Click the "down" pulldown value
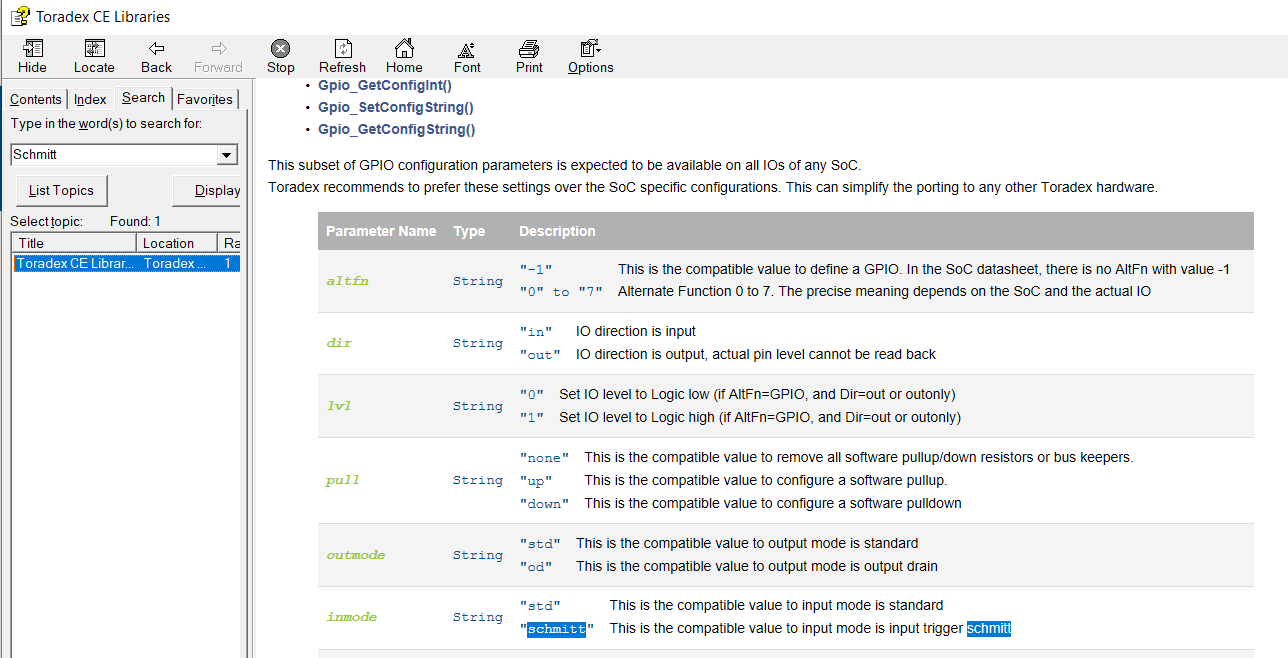Image resolution: width=1288 pixels, height=658 pixels. [544, 504]
